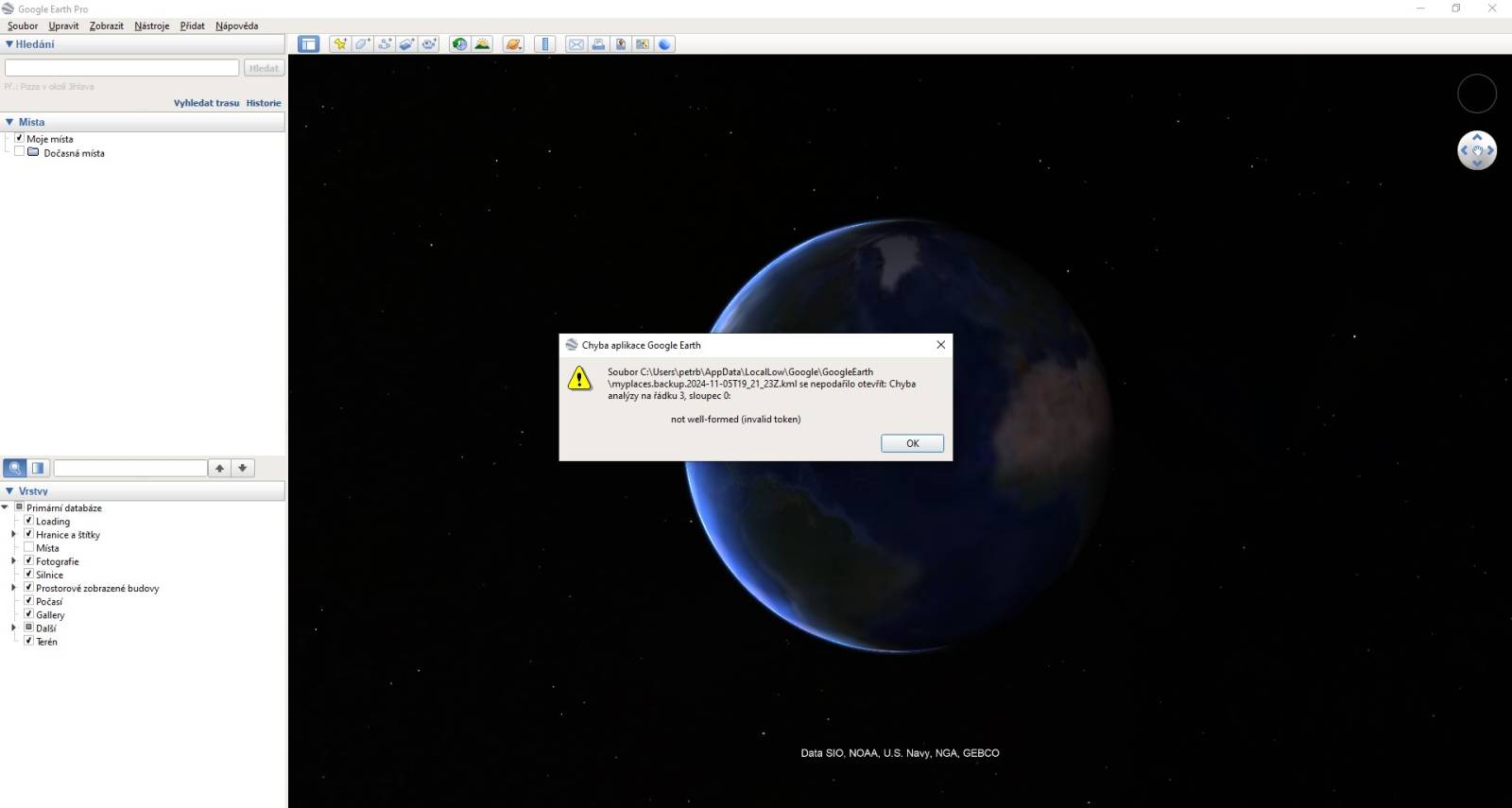Select the Add Path tool
The width and height of the screenshot is (1512, 808).
[x=385, y=44]
